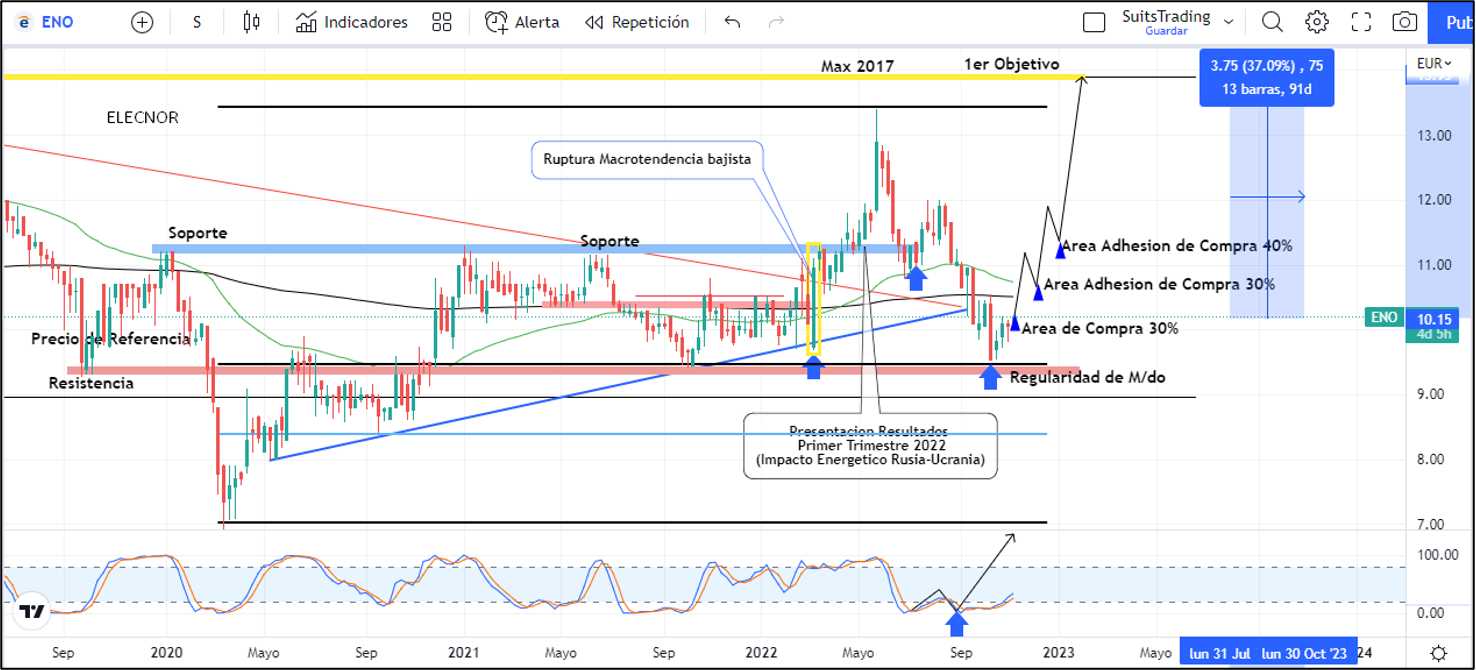Click the undo arrow

tap(732, 22)
